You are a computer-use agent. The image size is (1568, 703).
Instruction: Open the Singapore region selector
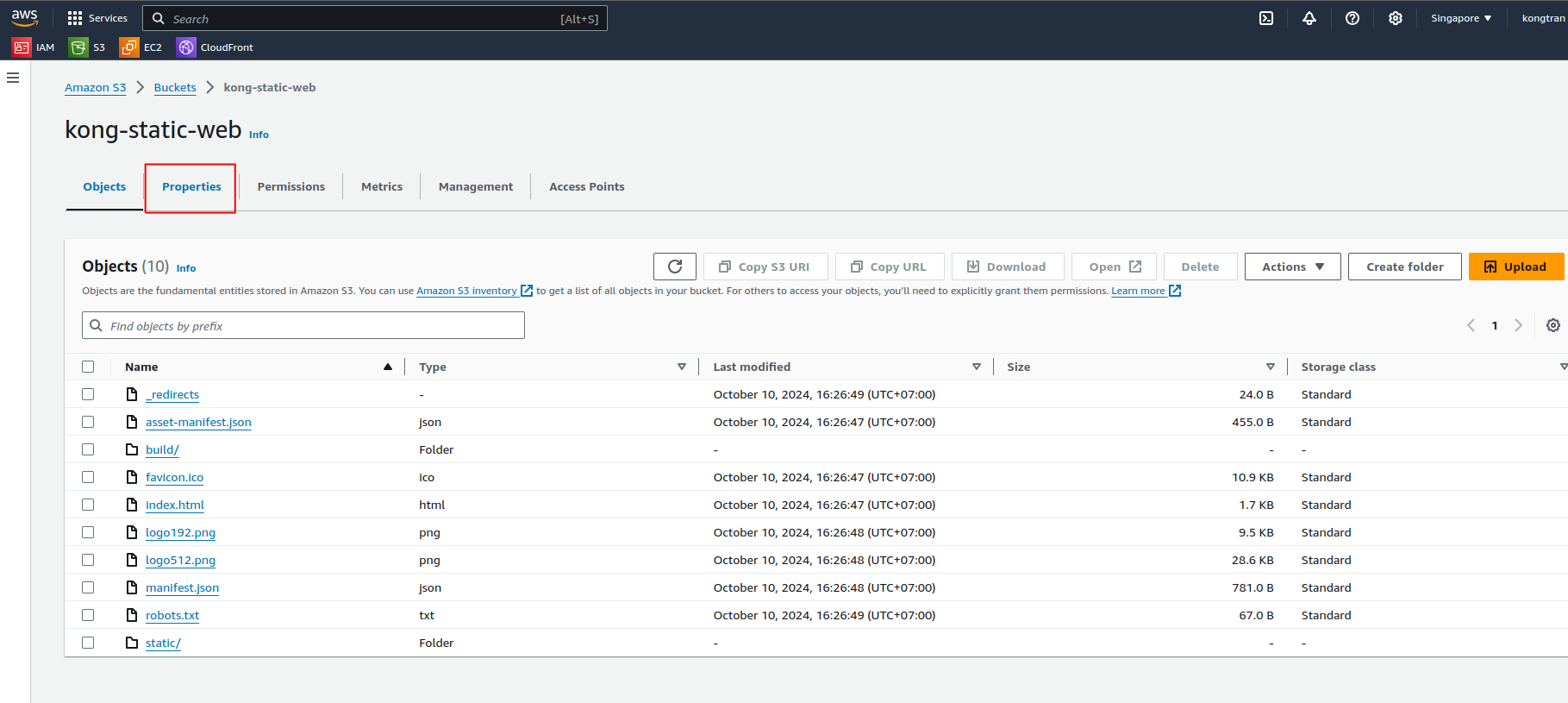[1461, 18]
